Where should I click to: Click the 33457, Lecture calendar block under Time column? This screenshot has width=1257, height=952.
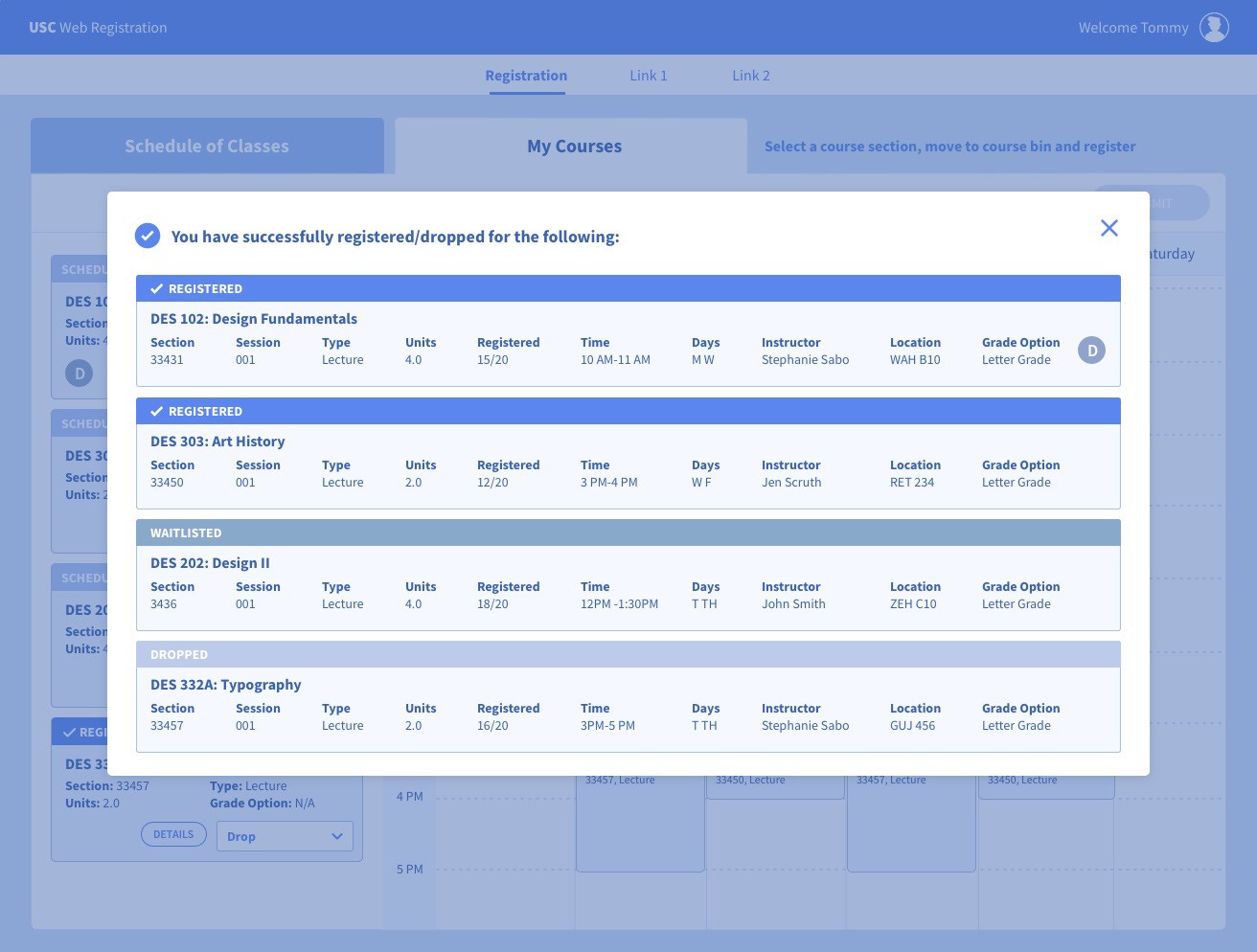coord(640,822)
